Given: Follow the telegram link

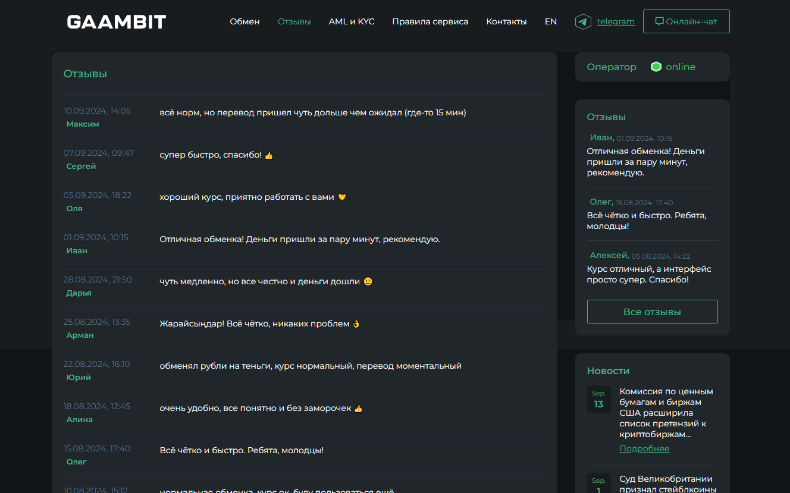Looking at the screenshot, I should (x=615, y=22).
